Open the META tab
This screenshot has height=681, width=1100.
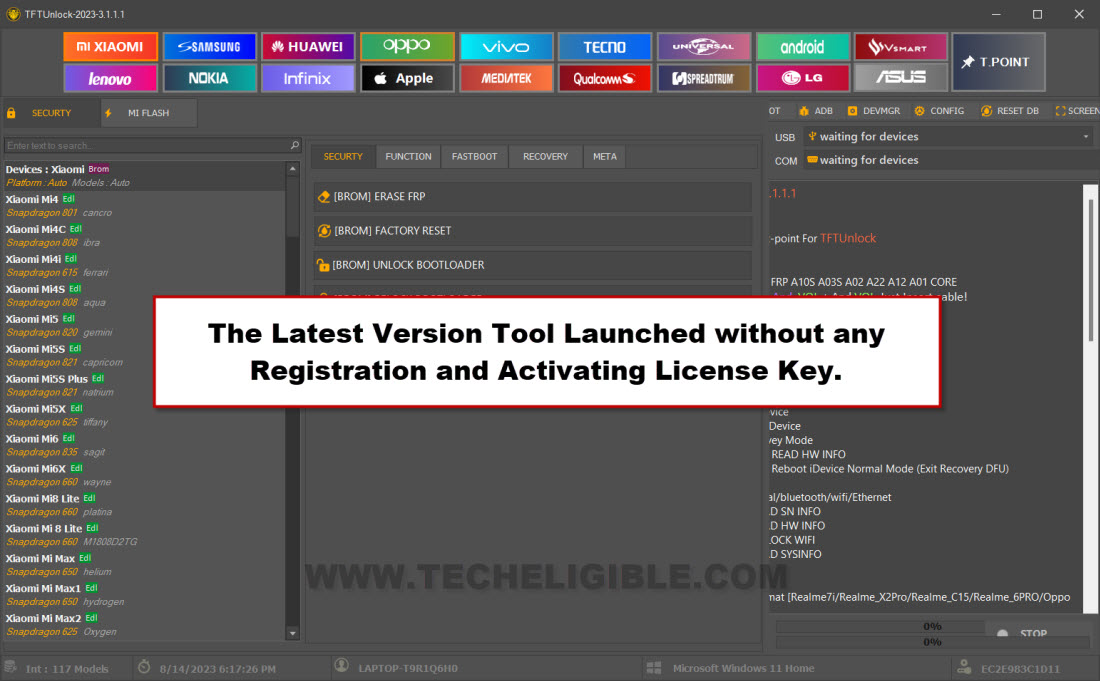[x=605, y=156]
